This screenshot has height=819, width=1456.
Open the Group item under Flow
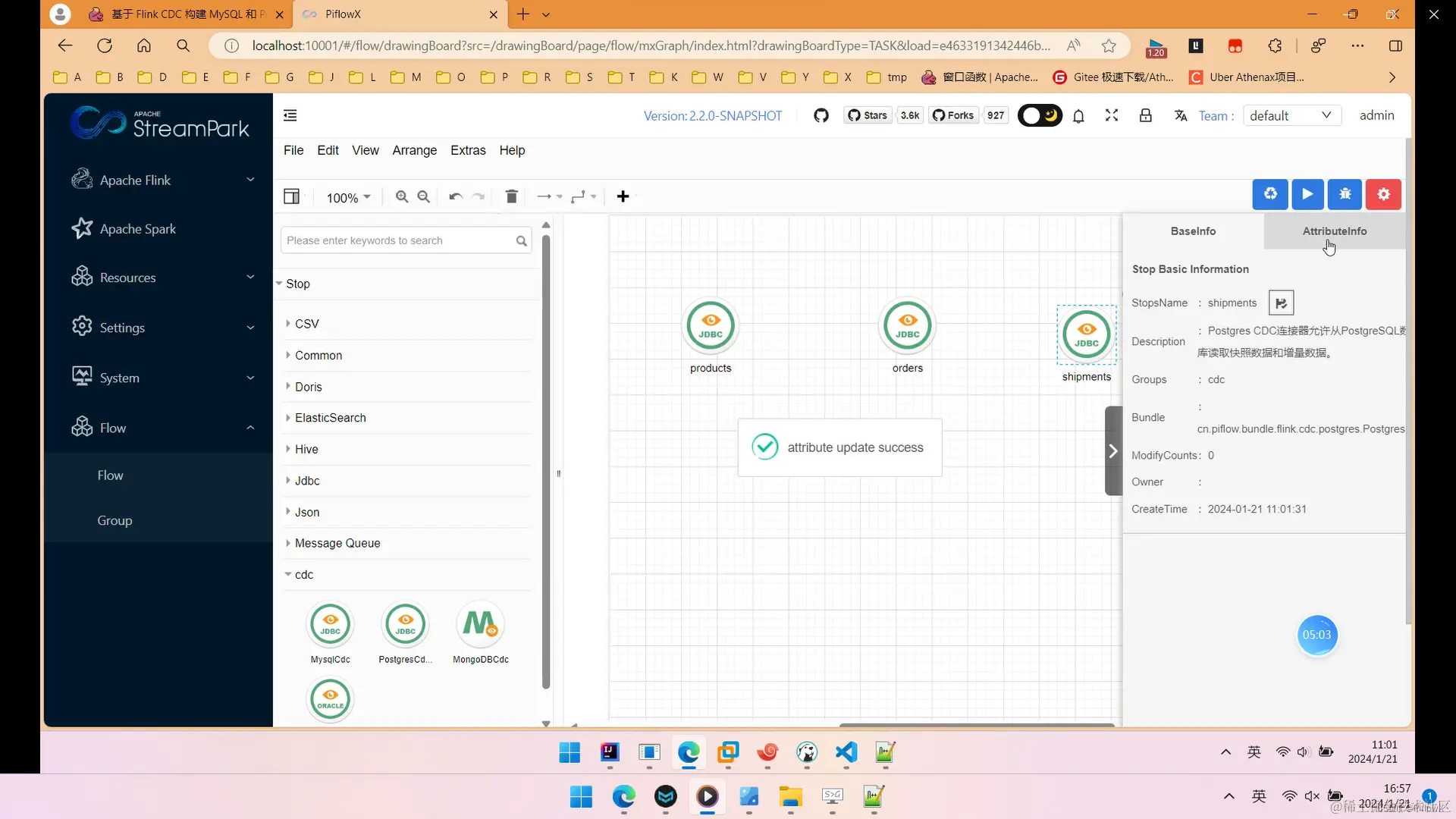(115, 520)
